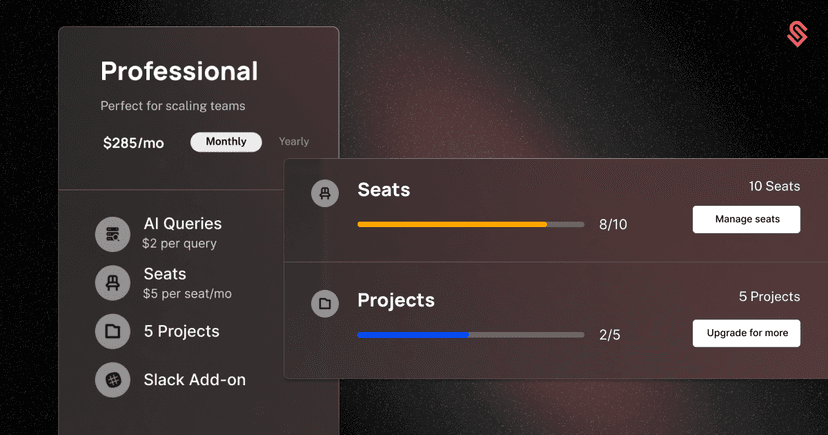Click the Professional plan title
Image resolution: width=828 pixels, height=435 pixels.
179,72
